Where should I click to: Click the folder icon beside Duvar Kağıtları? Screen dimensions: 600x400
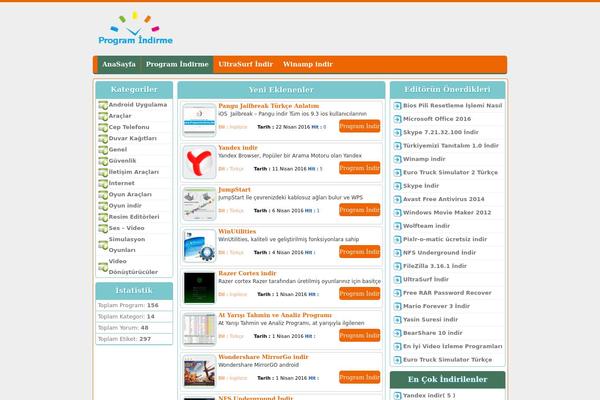(x=103, y=139)
